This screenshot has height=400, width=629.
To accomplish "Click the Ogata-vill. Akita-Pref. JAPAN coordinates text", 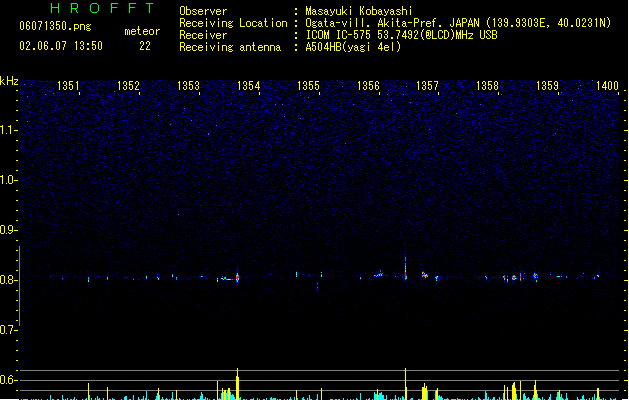I will coord(458,23).
